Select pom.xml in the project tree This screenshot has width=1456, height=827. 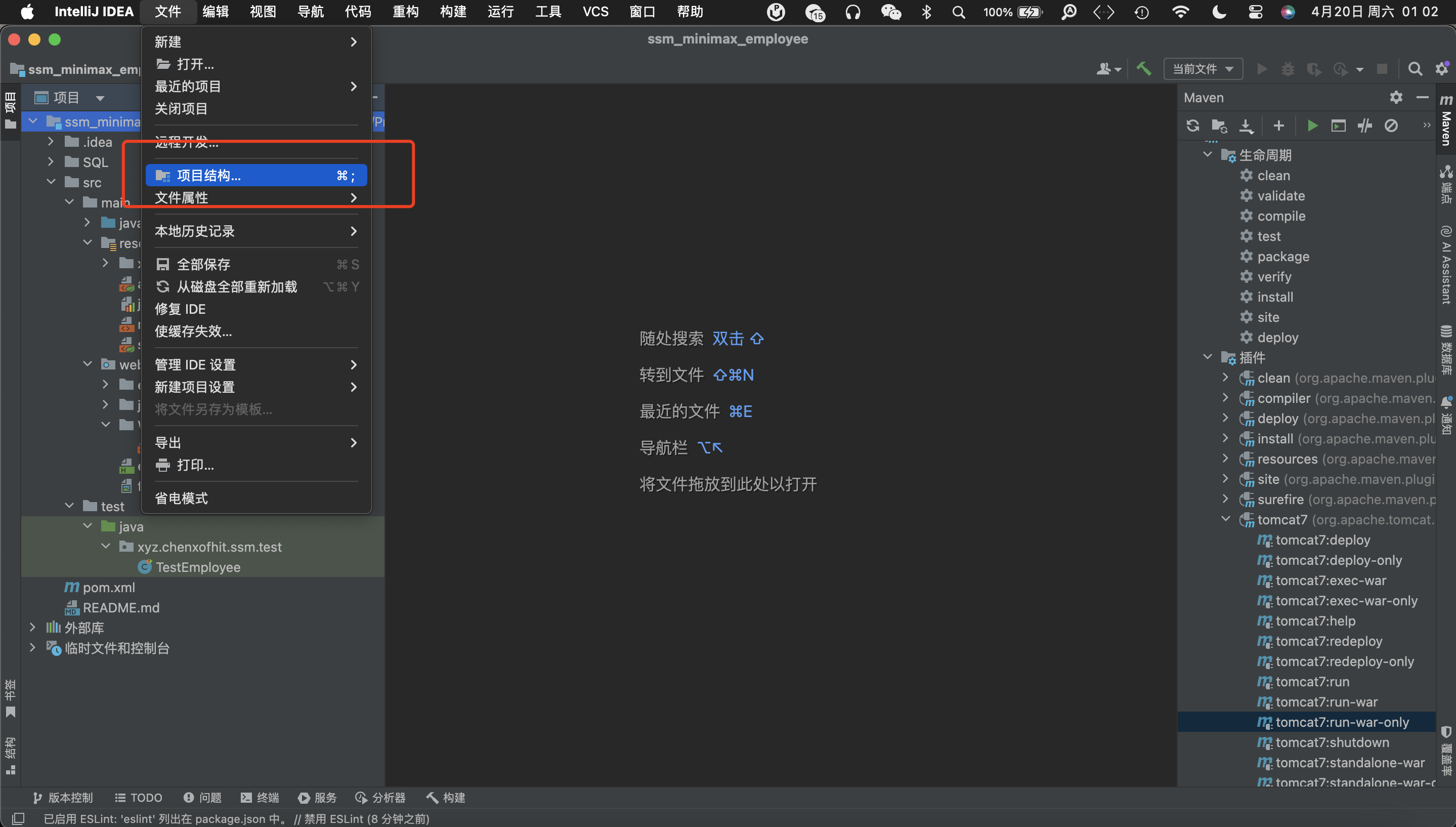pos(108,587)
